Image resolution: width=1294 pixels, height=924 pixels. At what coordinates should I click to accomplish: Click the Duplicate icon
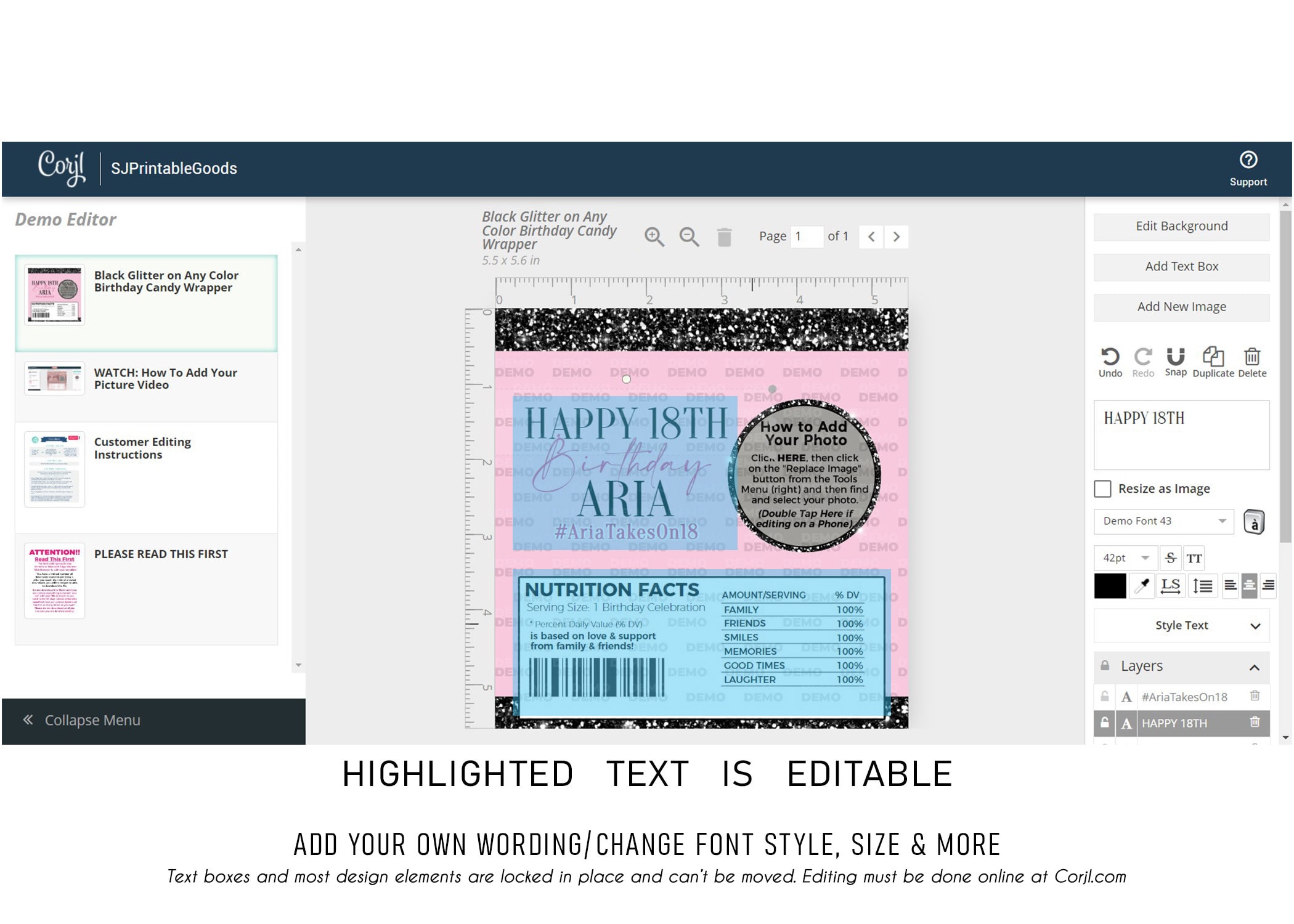click(1213, 357)
